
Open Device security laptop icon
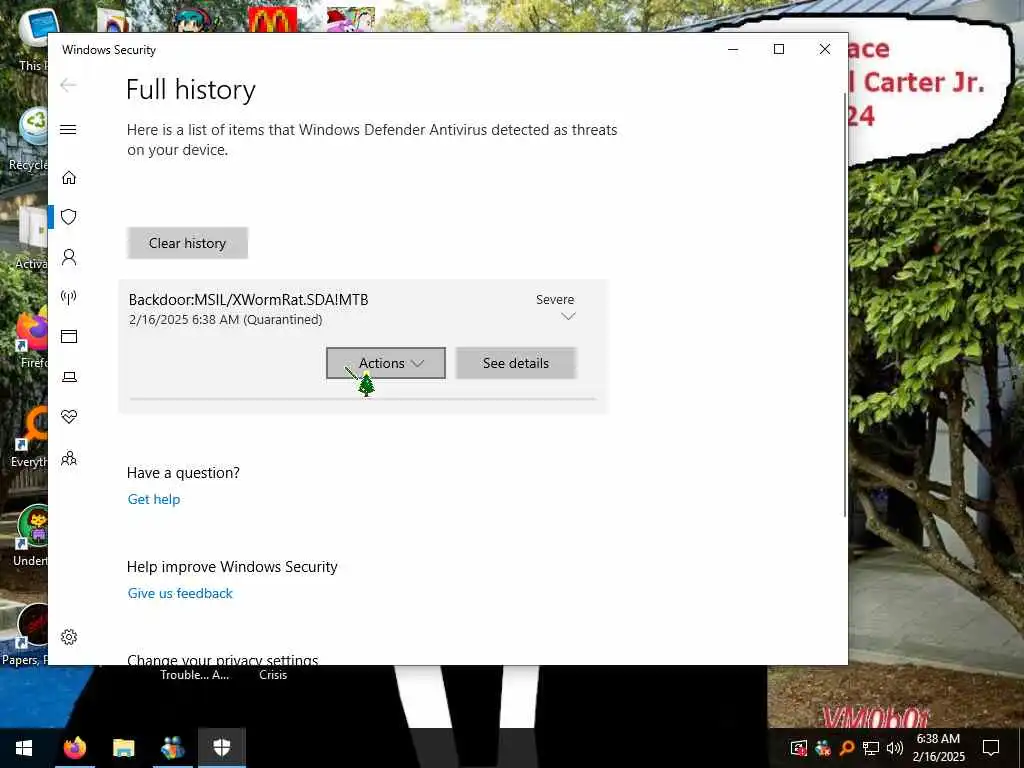69,377
